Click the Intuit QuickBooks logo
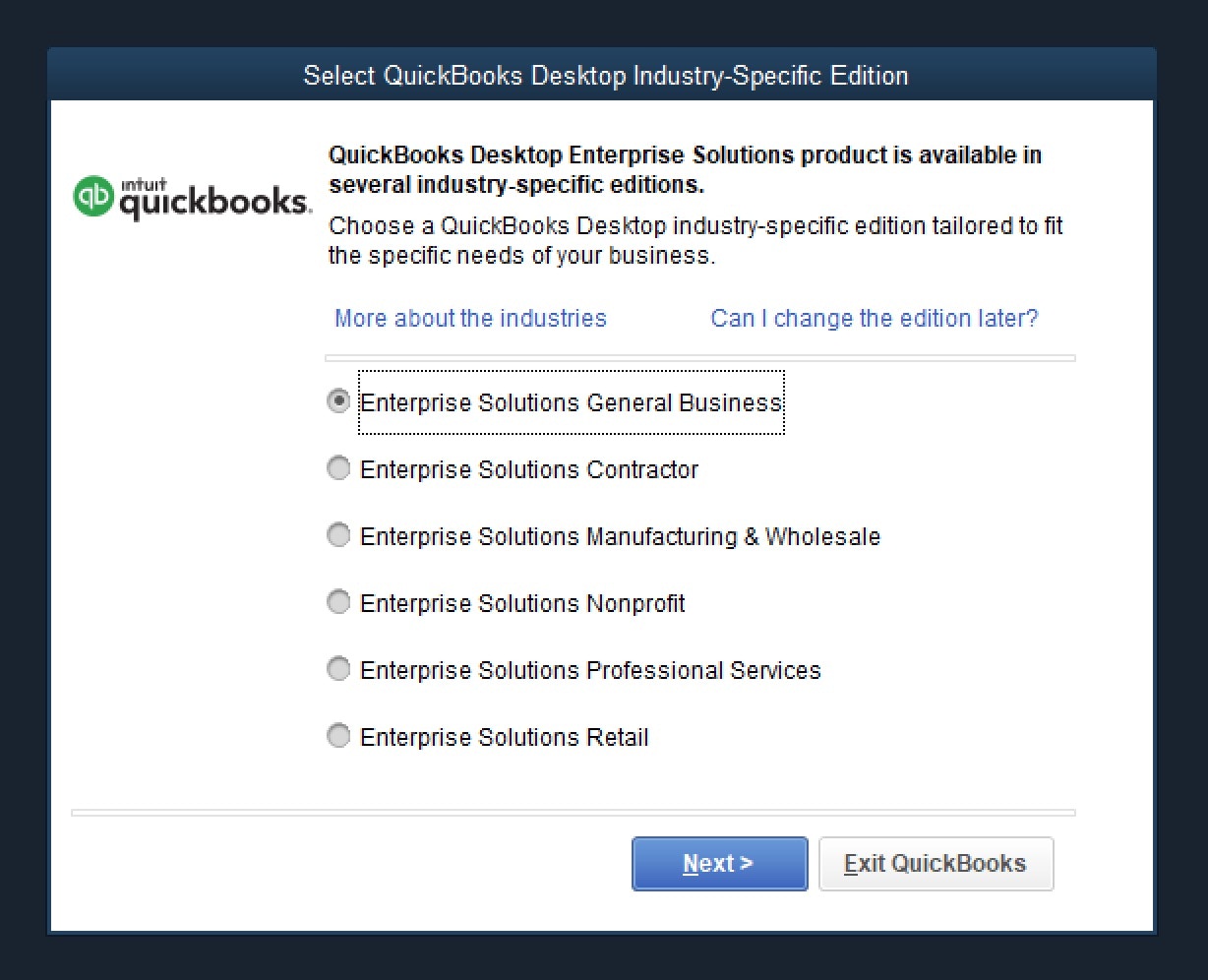This screenshot has width=1208, height=980. point(193,198)
